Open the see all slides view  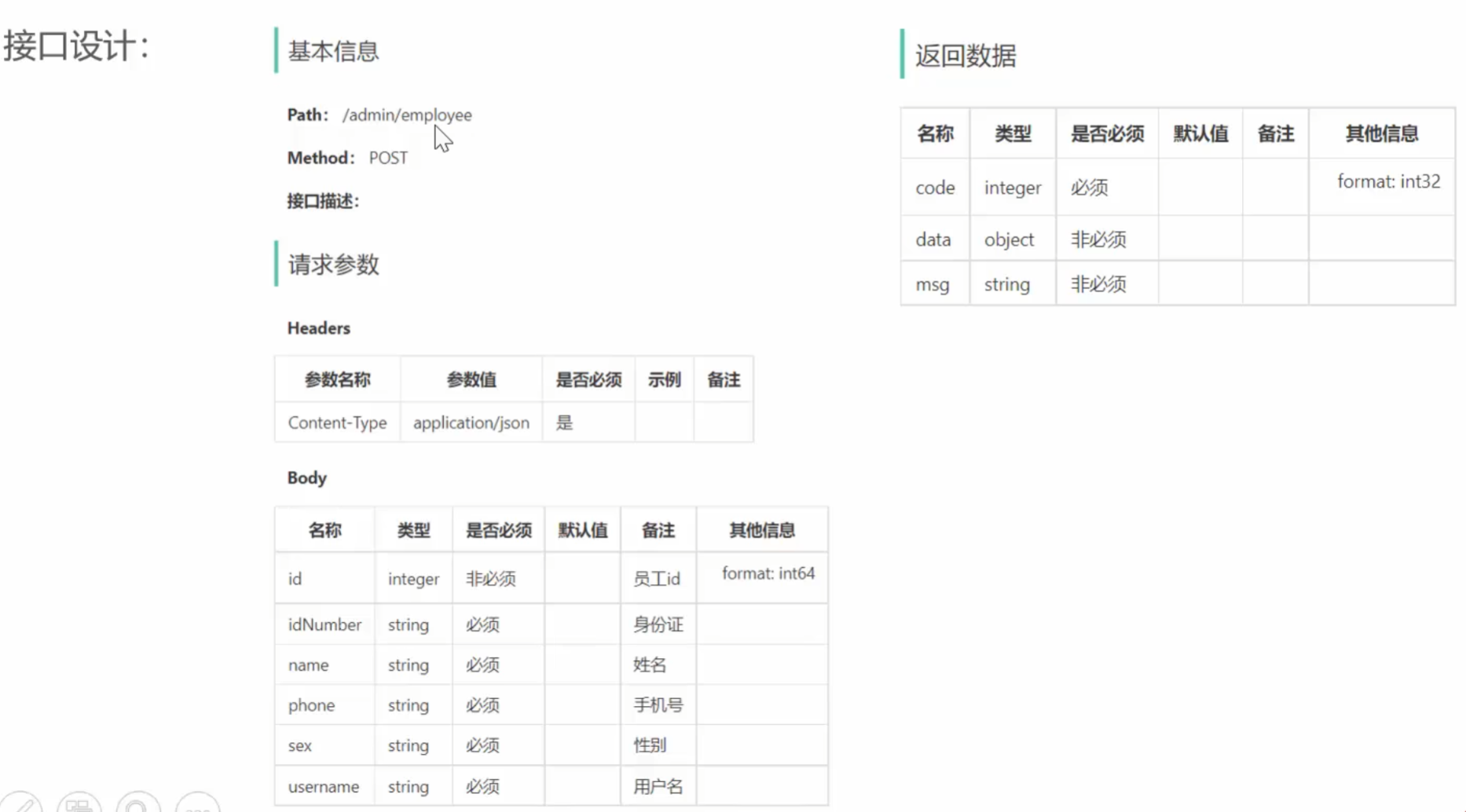(79, 804)
